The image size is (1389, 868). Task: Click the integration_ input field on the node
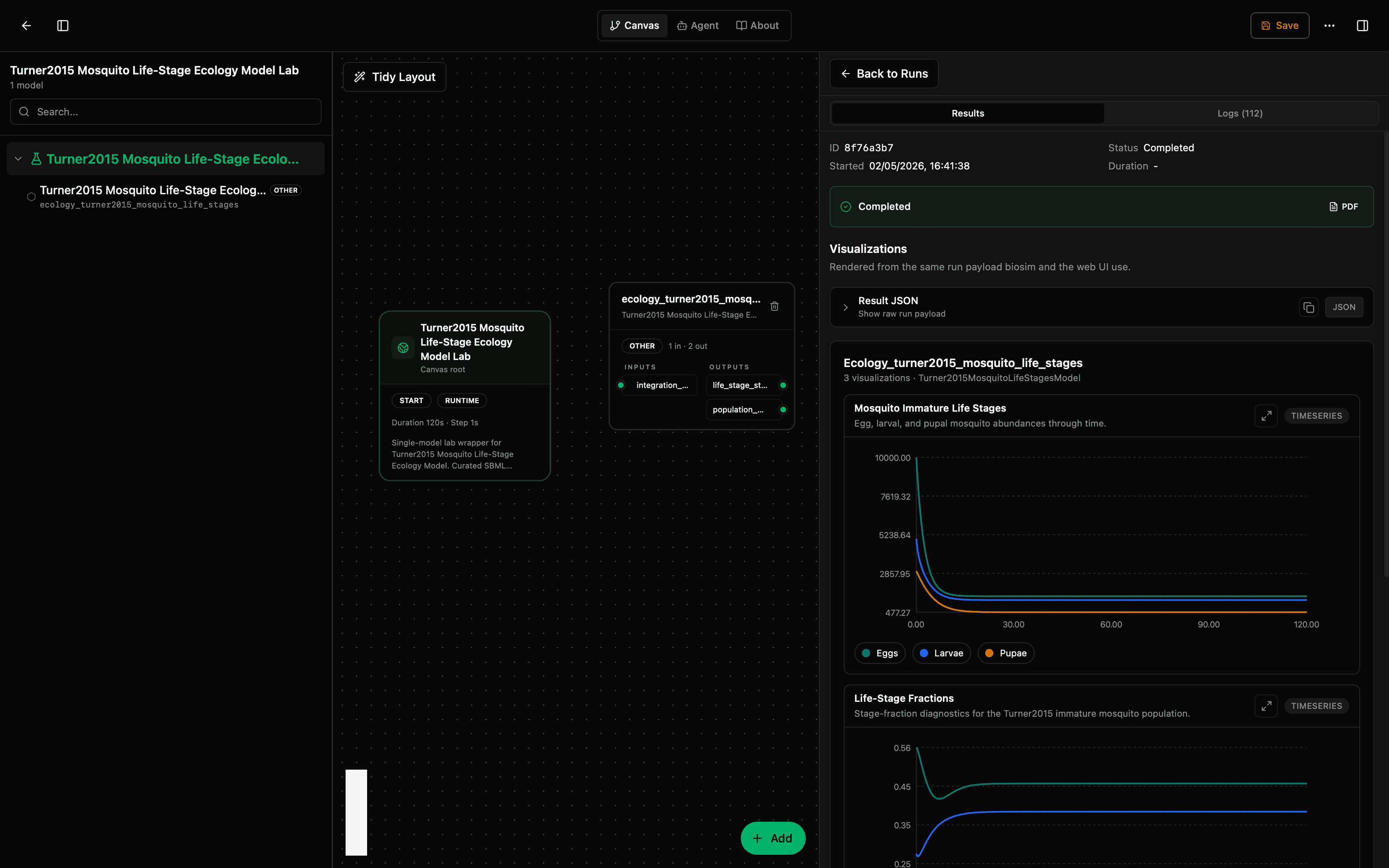point(659,385)
